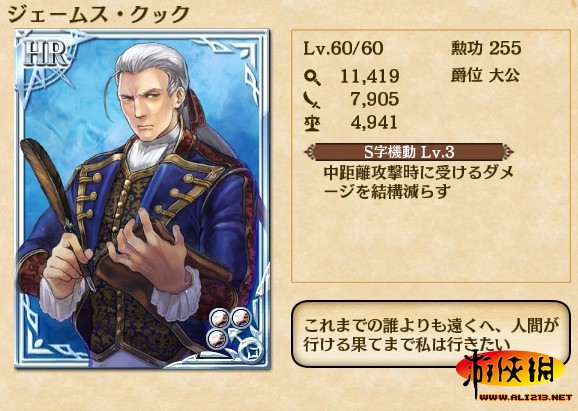Click the Lv.60/60 level indicator
This screenshot has width=578, height=411.
point(343,48)
